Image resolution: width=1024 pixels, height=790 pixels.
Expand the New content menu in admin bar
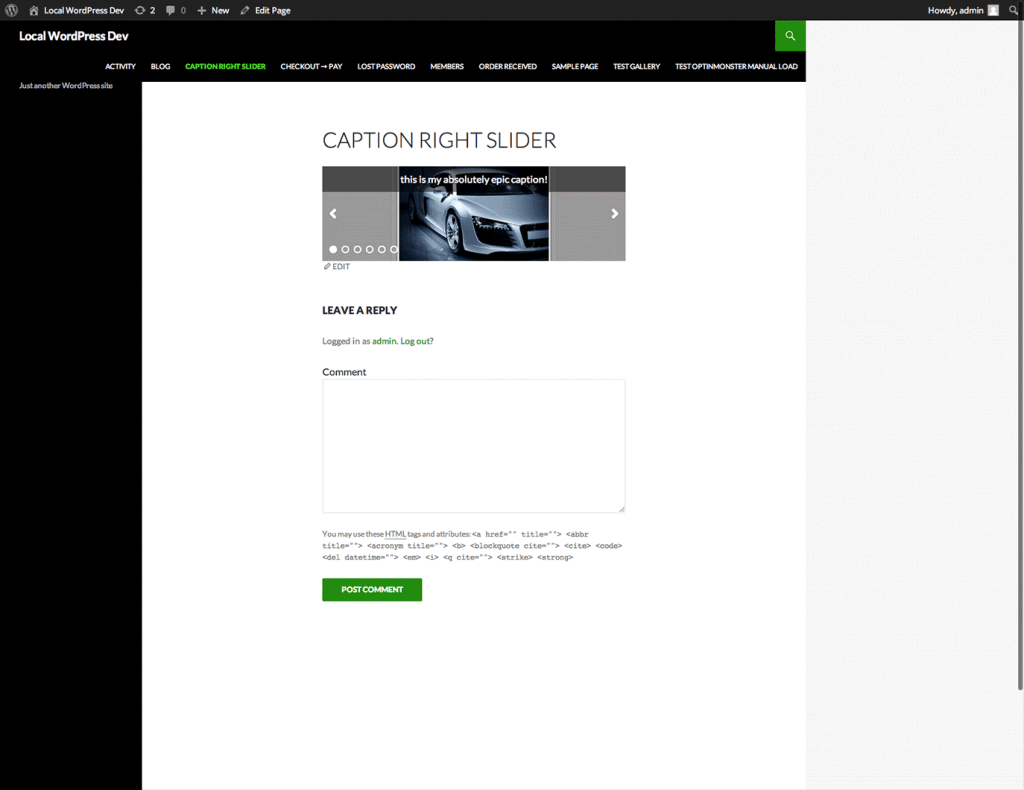tap(213, 10)
